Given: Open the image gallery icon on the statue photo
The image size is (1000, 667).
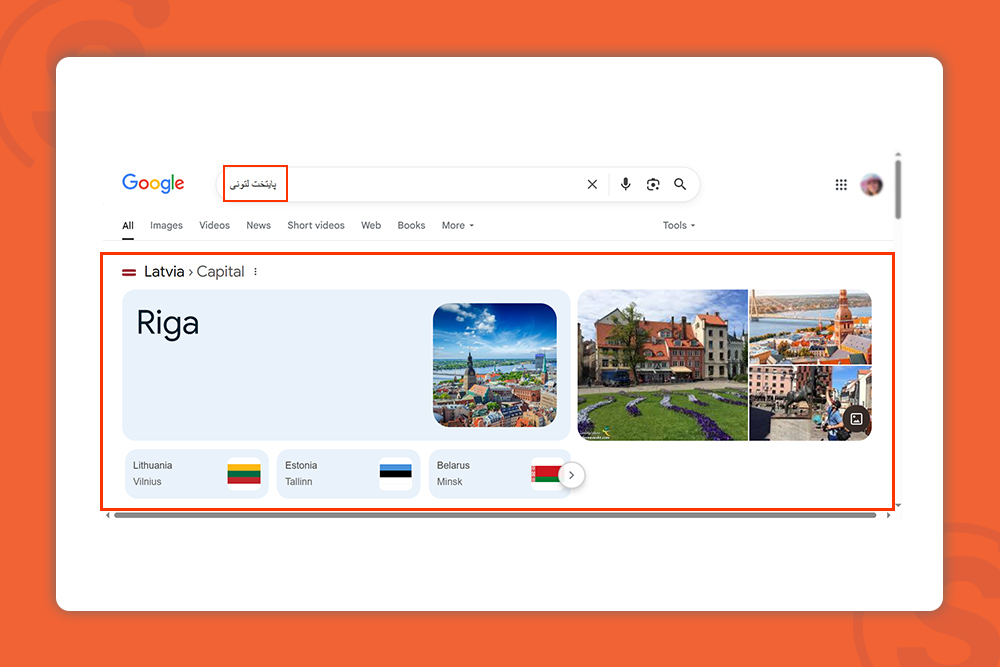Looking at the screenshot, I should point(856,419).
